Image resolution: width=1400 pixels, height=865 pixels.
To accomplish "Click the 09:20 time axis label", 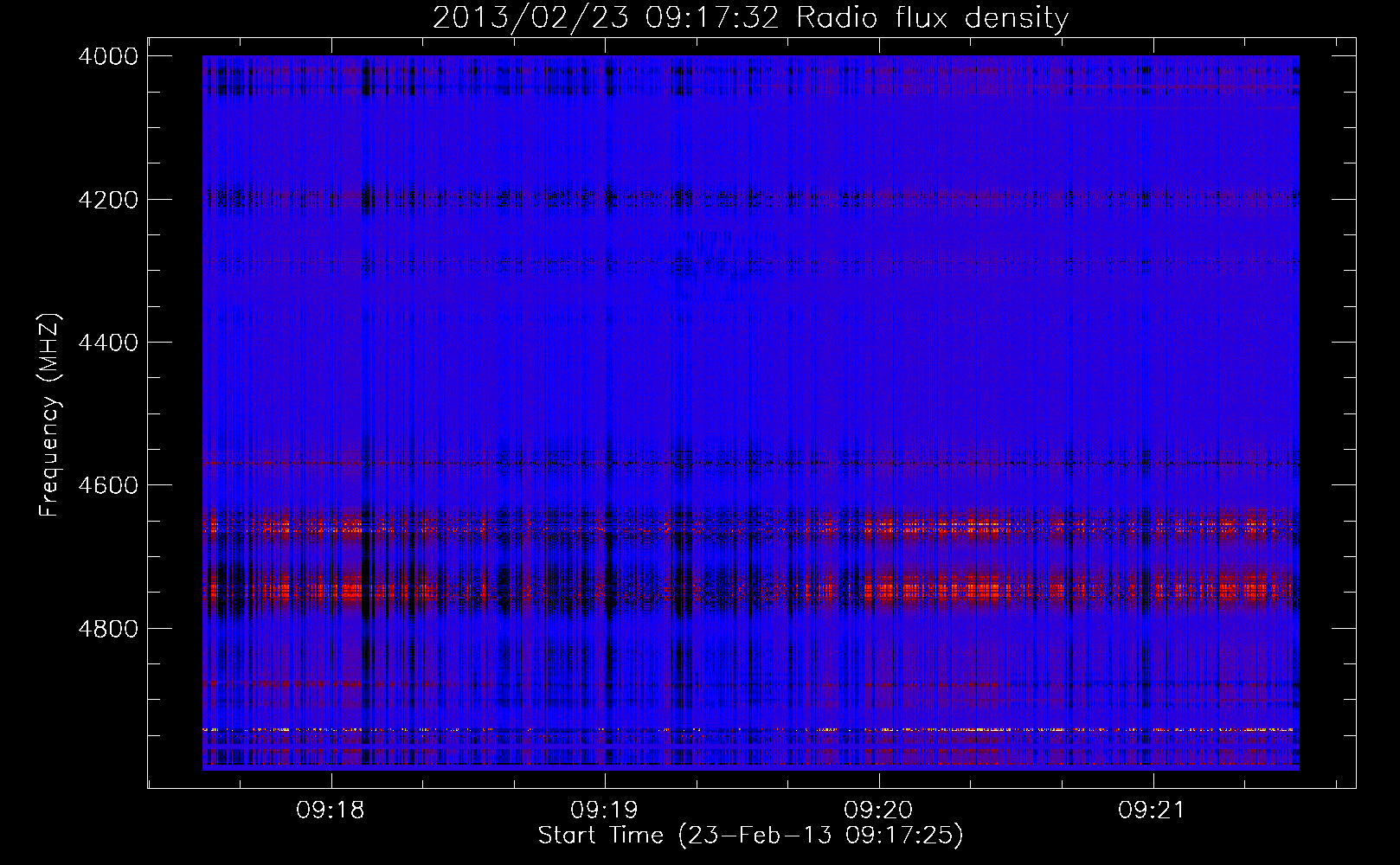I will coord(878,810).
